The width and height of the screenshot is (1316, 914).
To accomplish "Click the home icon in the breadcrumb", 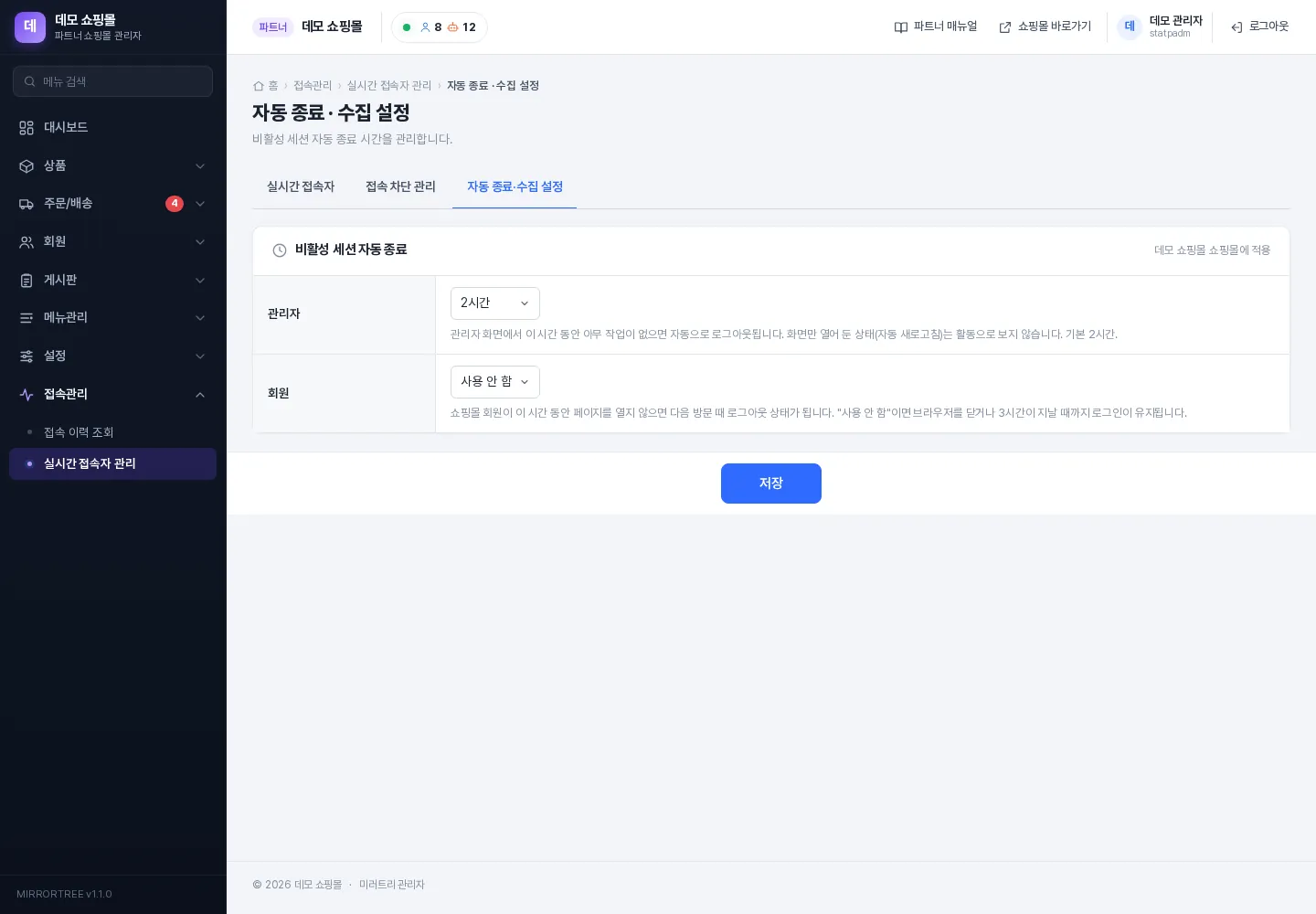I will point(258,86).
